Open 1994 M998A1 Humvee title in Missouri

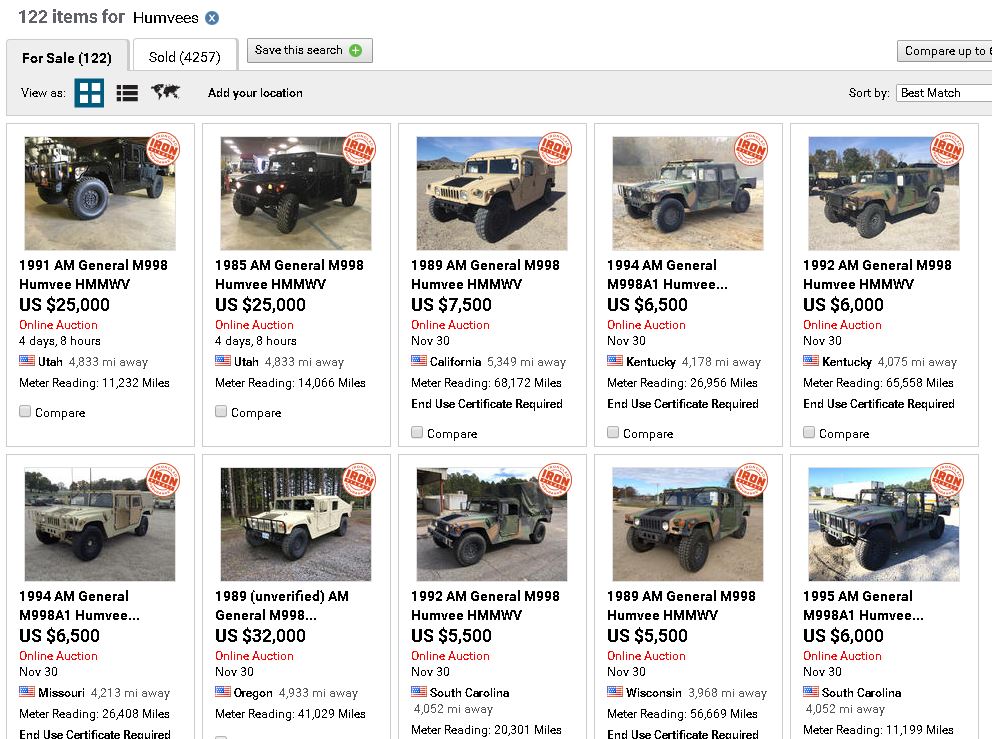(79, 605)
